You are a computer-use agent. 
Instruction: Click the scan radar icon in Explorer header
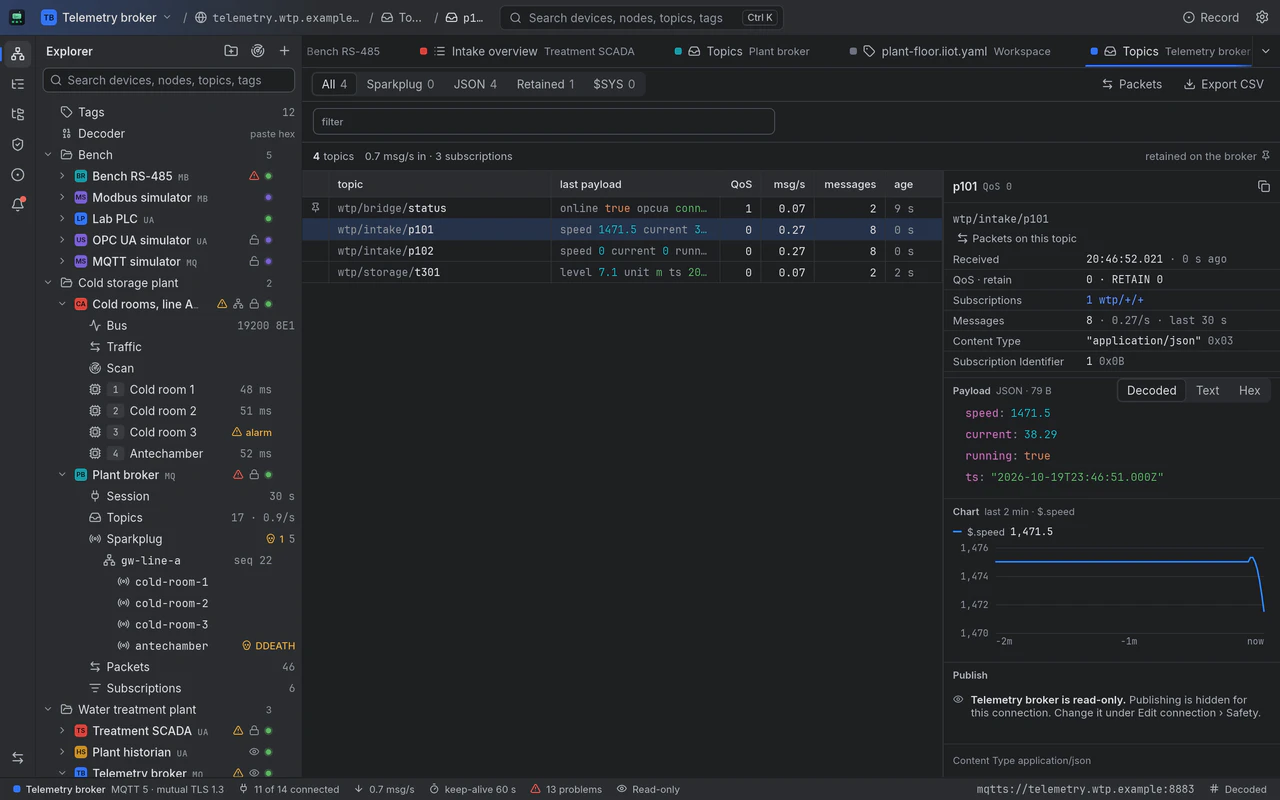click(x=258, y=51)
